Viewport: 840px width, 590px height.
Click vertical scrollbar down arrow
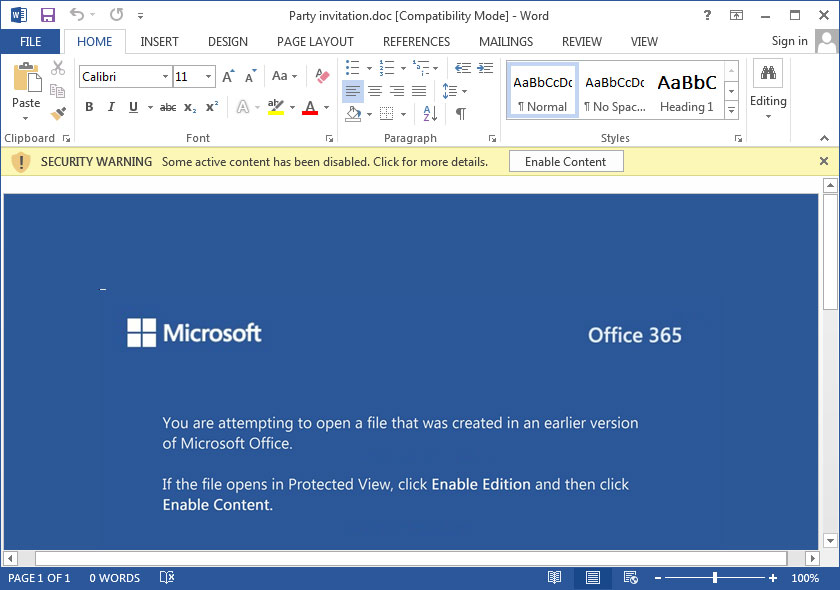[x=830, y=540]
